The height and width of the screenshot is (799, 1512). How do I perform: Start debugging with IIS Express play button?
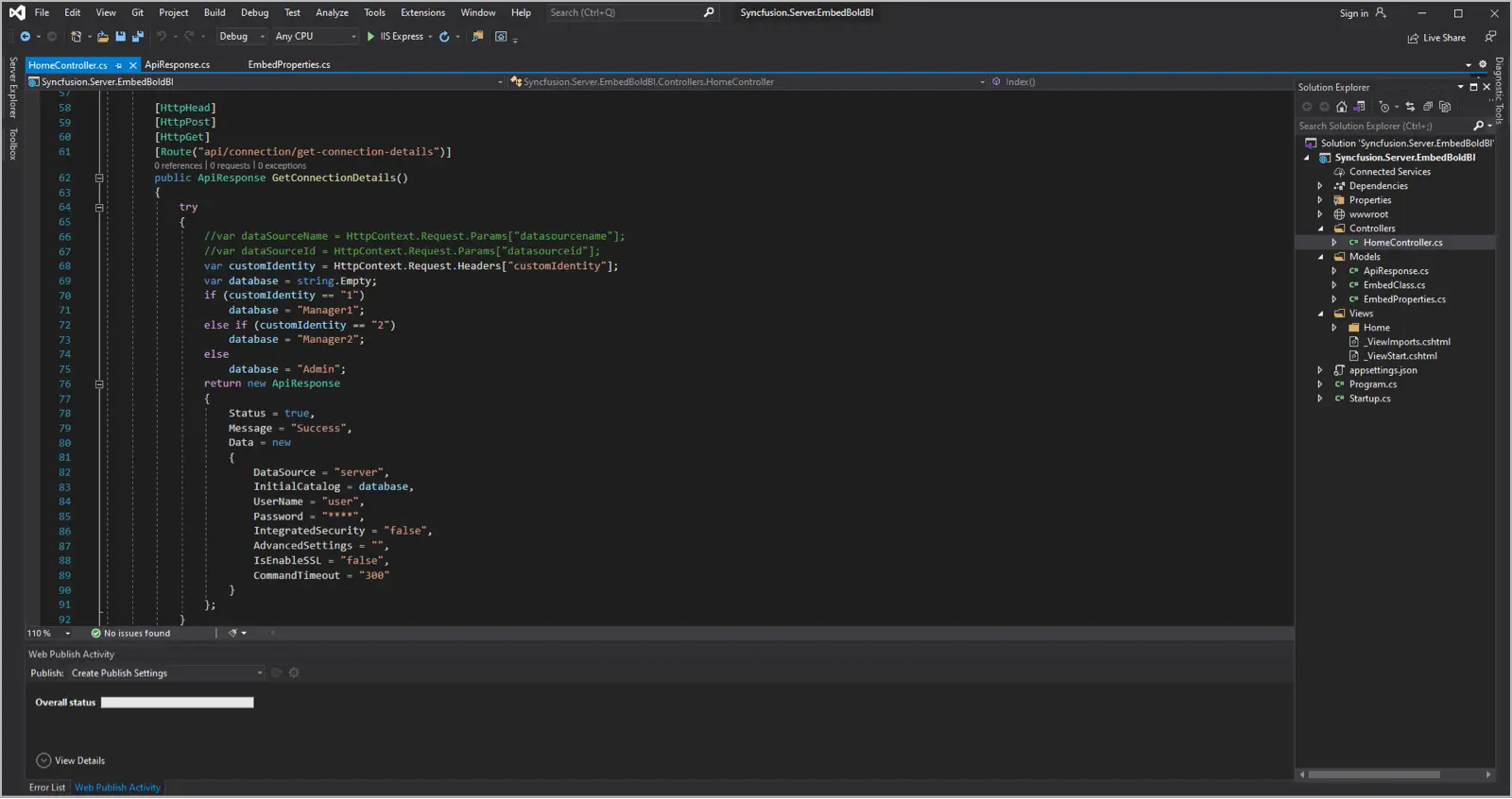[x=371, y=37]
